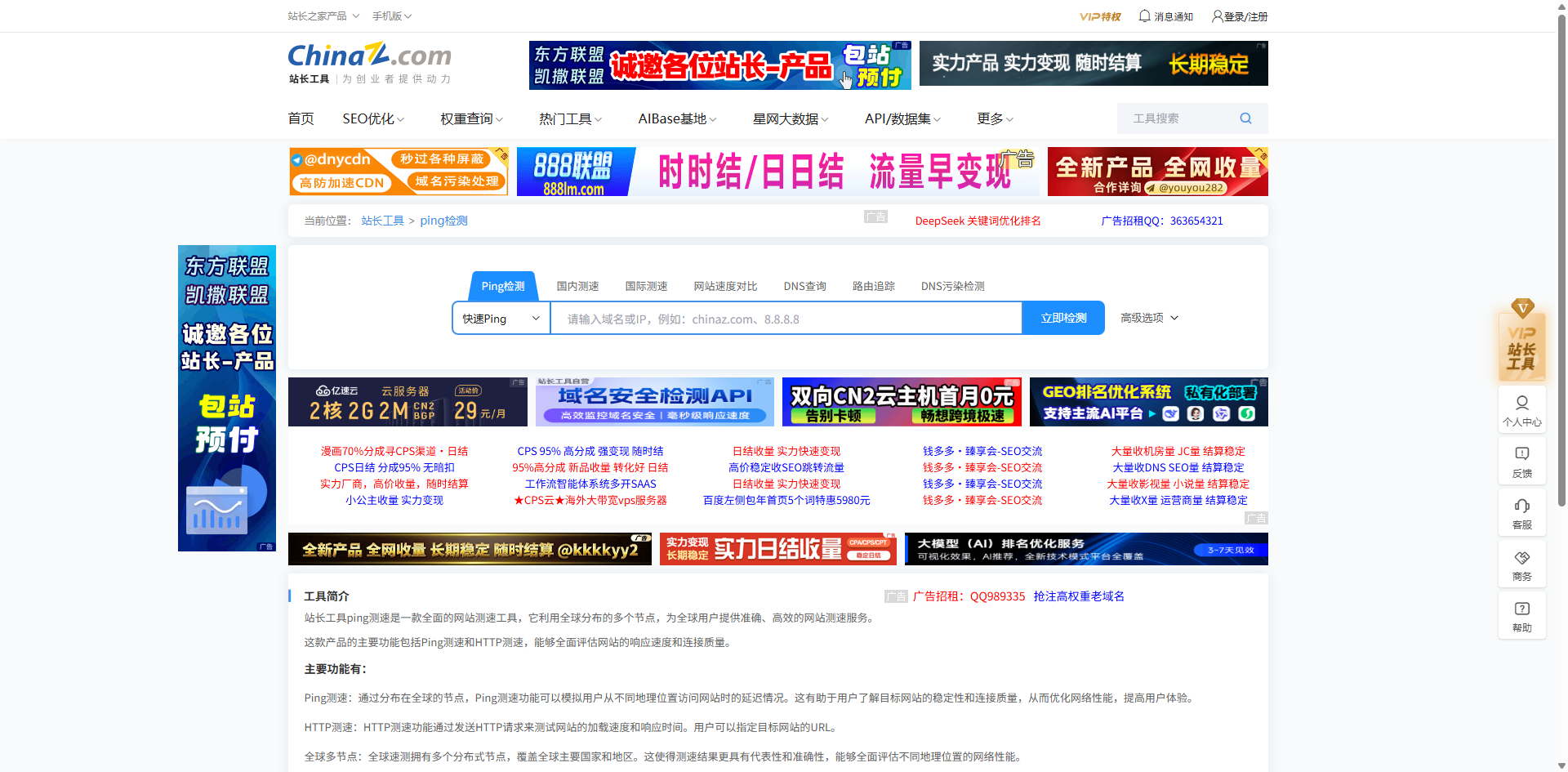Viewport: 1568px width, 772px height.
Task: Switch to the DNS查询 tab
Action: tap(804, 286)
